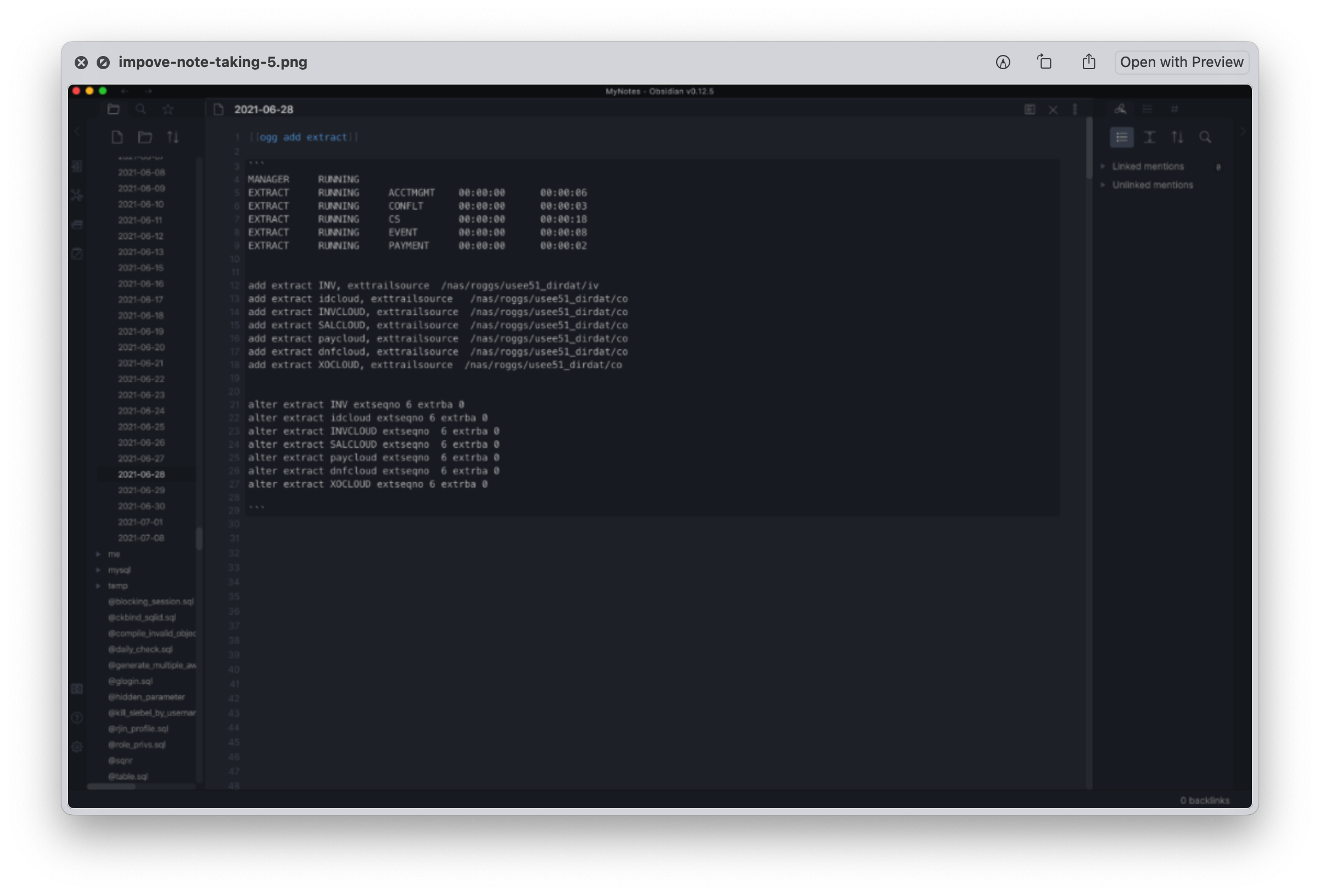Click the line 'alter extract XOCLOUD extseqno 6 extrba 0'
Viewport: 1320px width, 896px height.
tap(367, 484)
